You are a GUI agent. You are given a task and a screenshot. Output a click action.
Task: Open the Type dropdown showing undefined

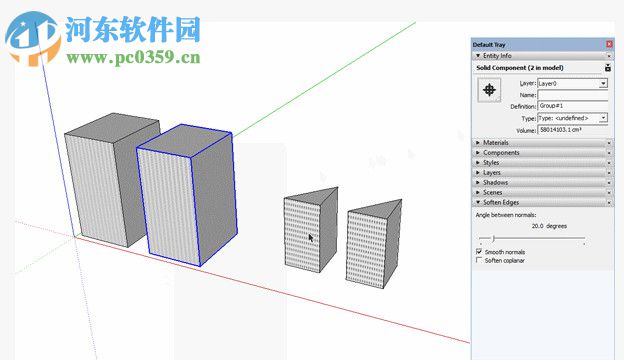click(x=603, y=118)
